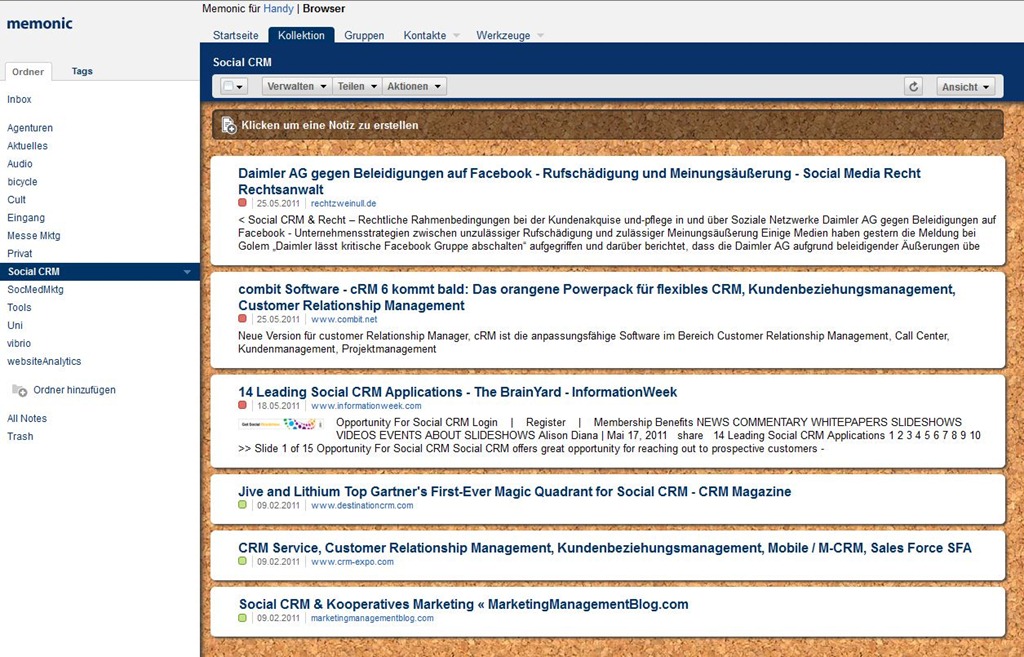Click the green status marker on the CRM Service note

click(242, 561)
